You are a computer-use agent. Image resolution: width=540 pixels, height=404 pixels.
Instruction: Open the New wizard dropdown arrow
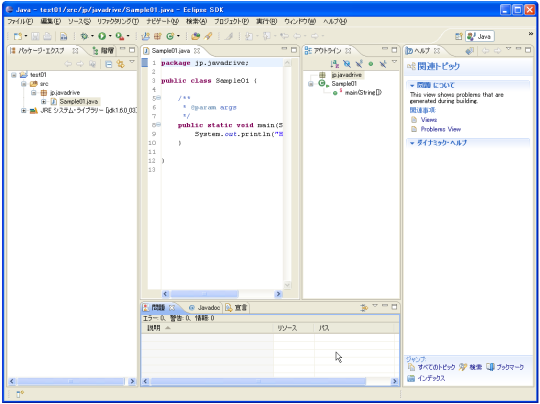tap(26, 36)
